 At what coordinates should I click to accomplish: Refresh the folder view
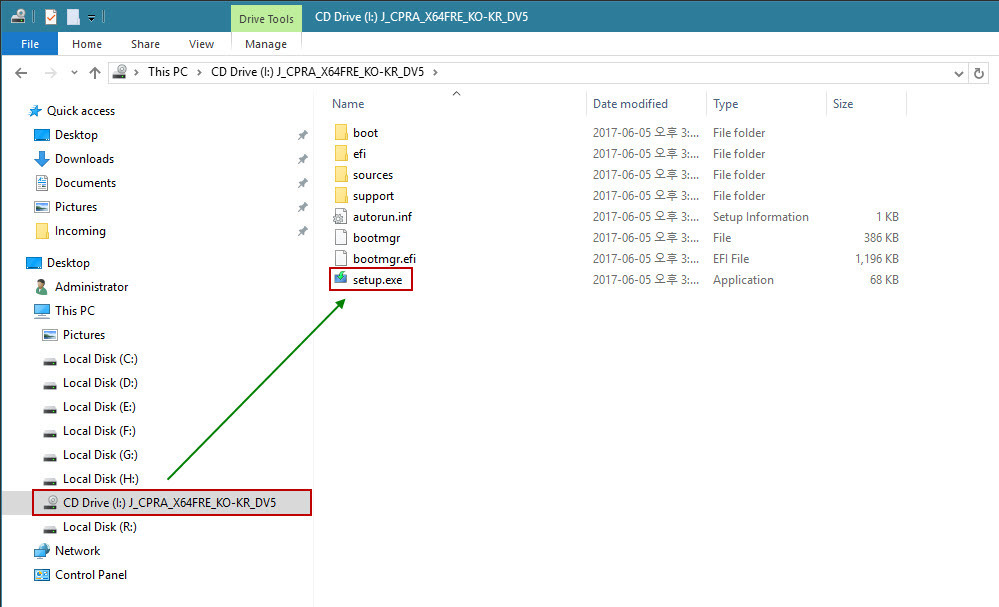click(x=979, y=73)
